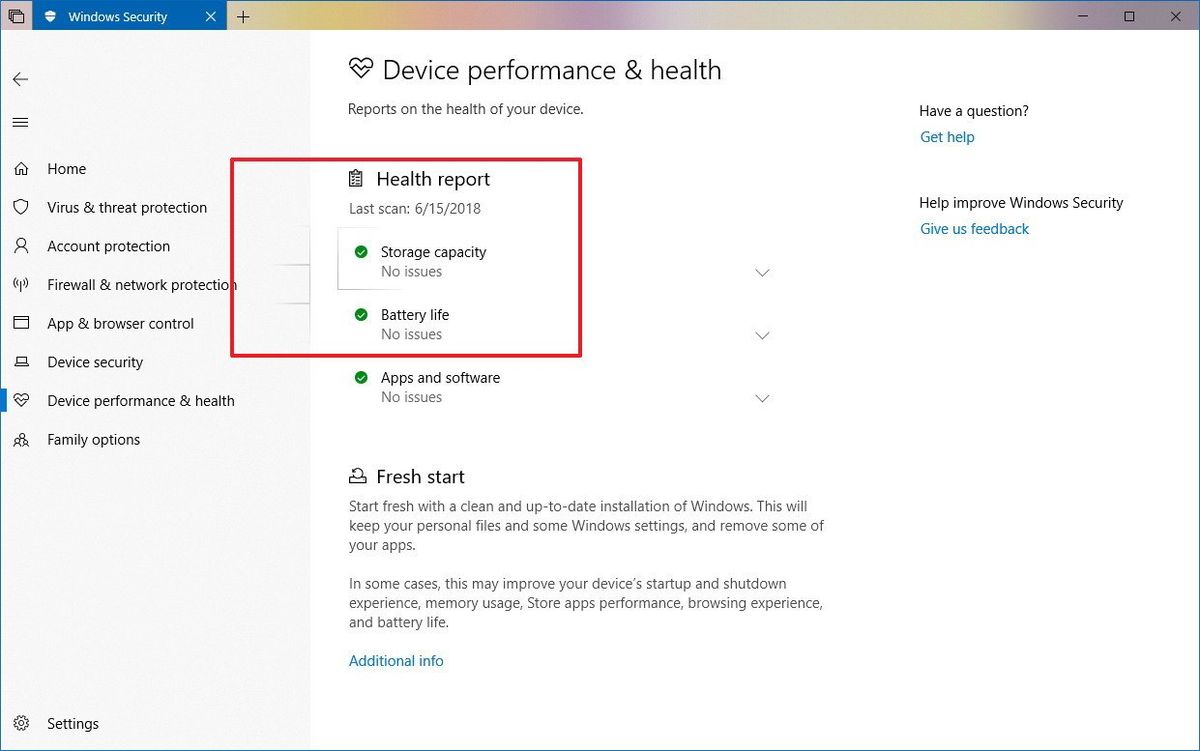Expand Apps and software details
The width and height of the screenshot is (1200, 751).
click(763, 398)
